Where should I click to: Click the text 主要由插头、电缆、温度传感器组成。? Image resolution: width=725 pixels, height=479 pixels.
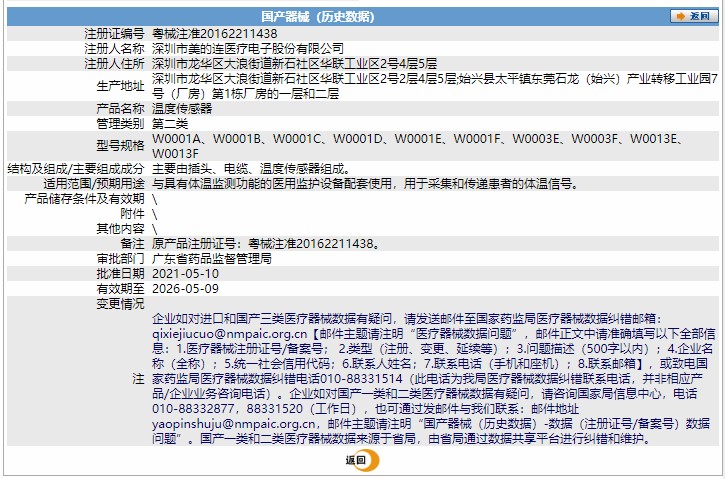pos(251,169)
